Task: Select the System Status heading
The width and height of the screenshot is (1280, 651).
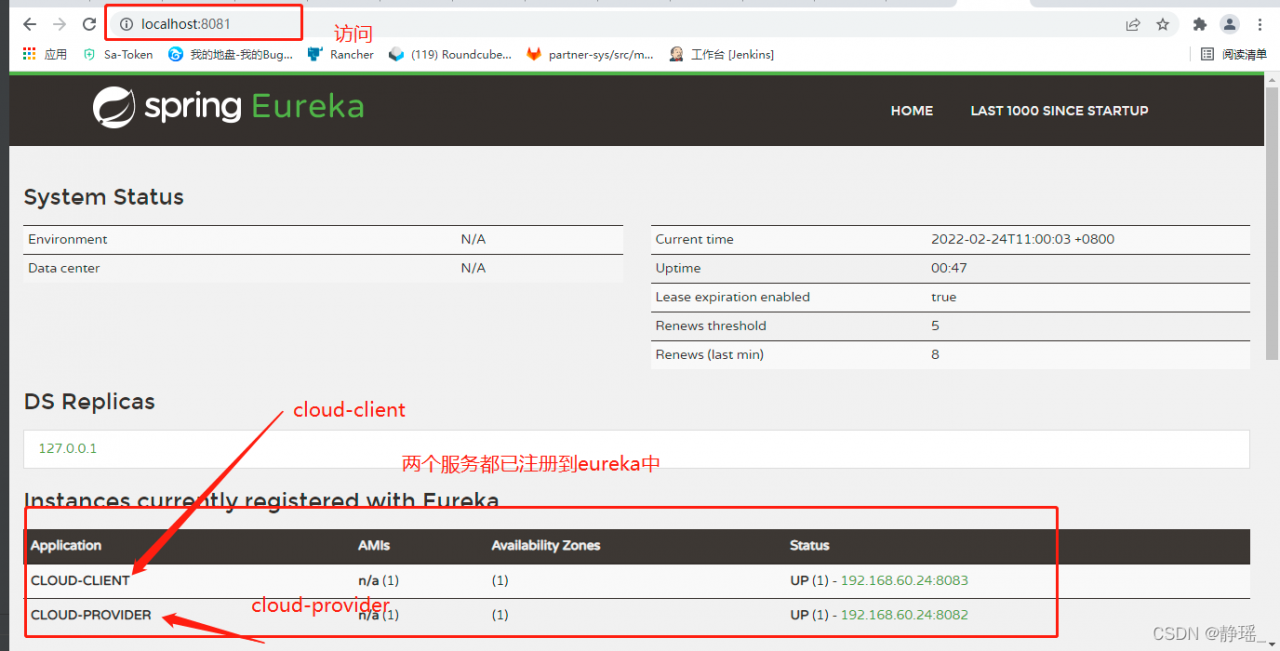Action: [x=104, y=197]
